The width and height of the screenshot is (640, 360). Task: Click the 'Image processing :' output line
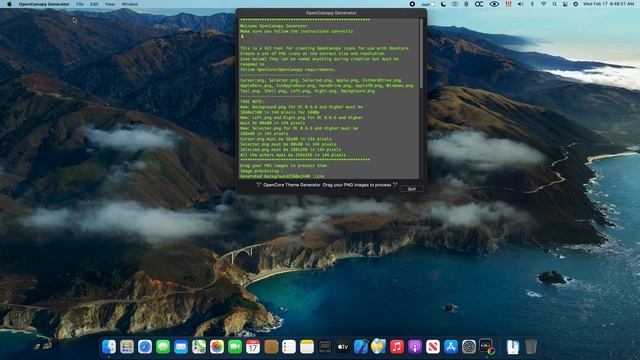pos(261,171)
